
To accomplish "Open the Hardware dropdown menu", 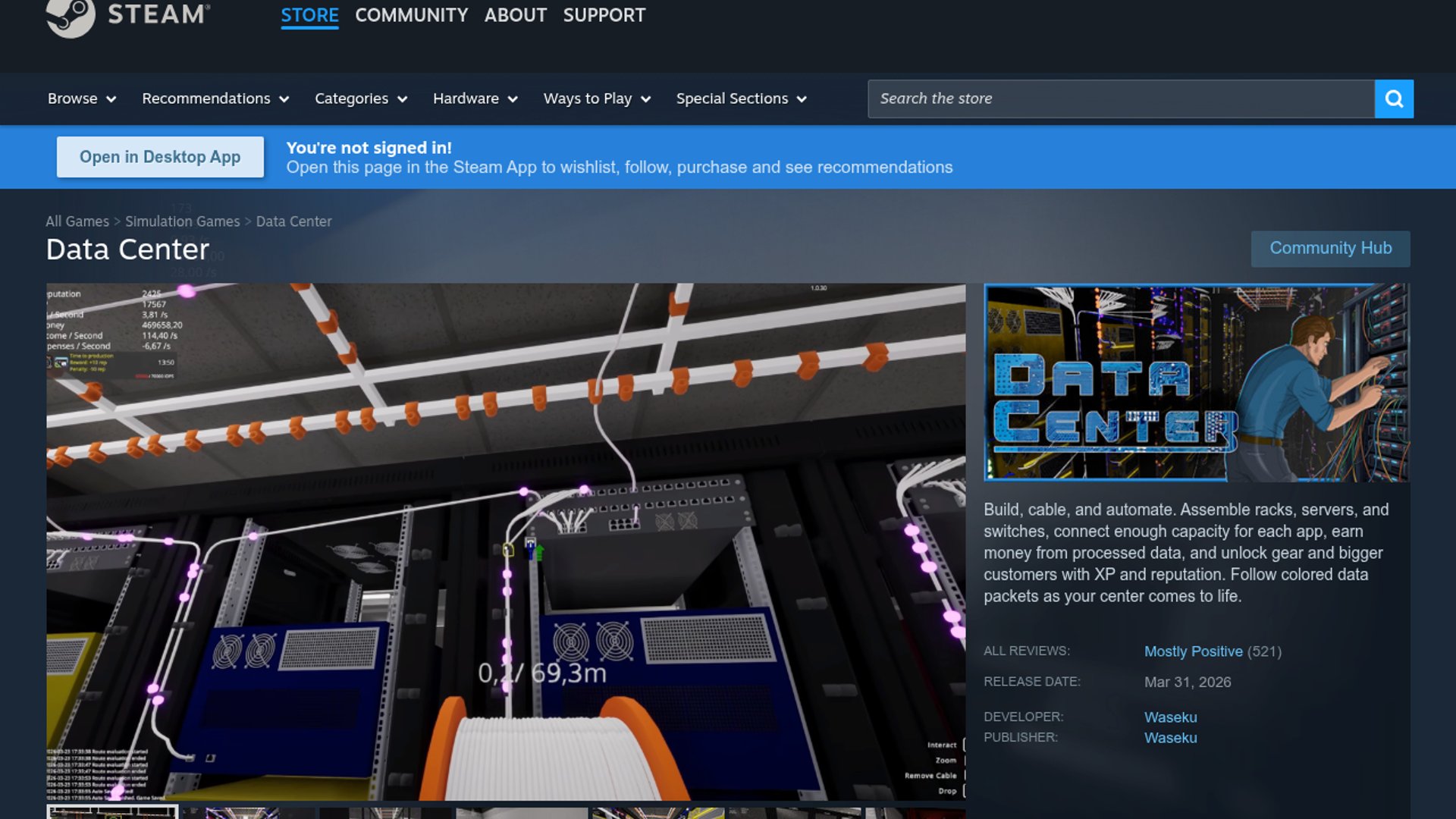I will (475, 99).
